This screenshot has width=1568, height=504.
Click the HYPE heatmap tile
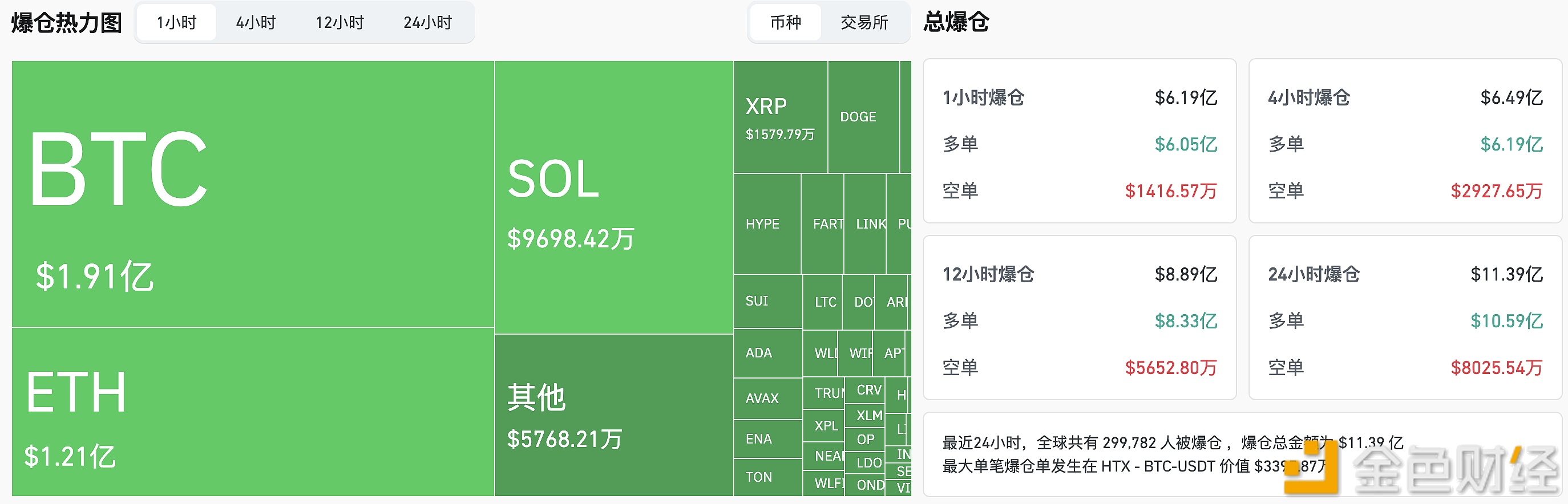(767, 223)
